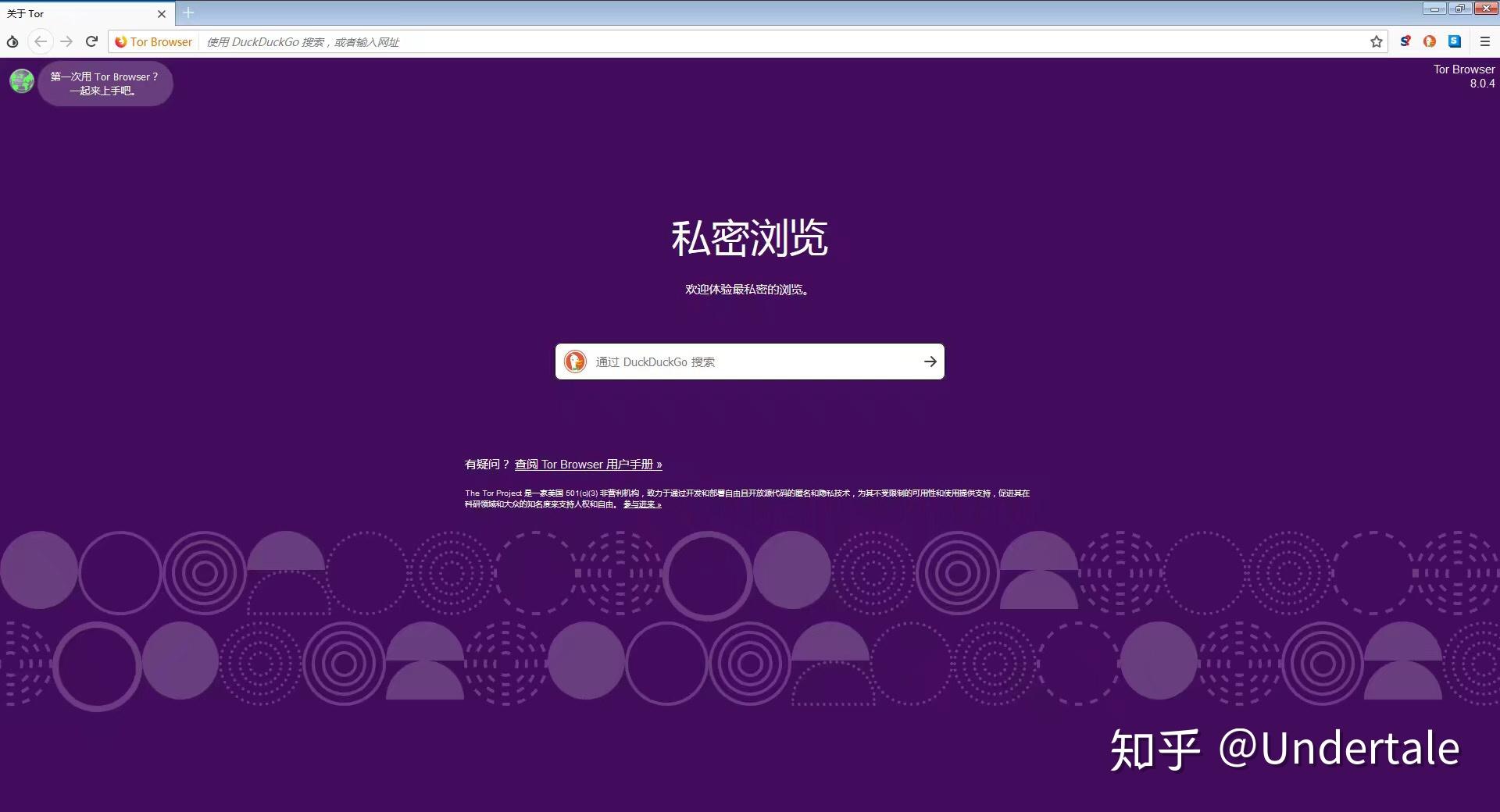Viewport: 1500px width, 812px height.
Task: Open 查阅 Tor Browser 用户手册 link
Action: 588,465
